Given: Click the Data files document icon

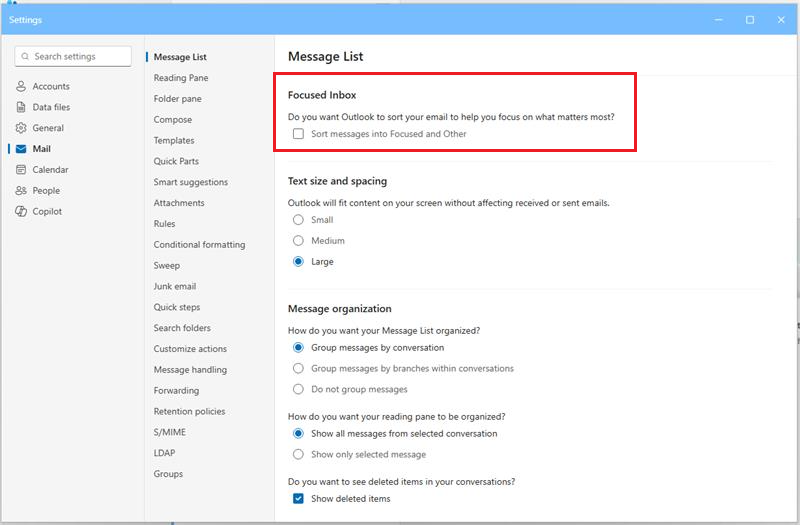Looking at the screenshot, I should coord(21,107).
